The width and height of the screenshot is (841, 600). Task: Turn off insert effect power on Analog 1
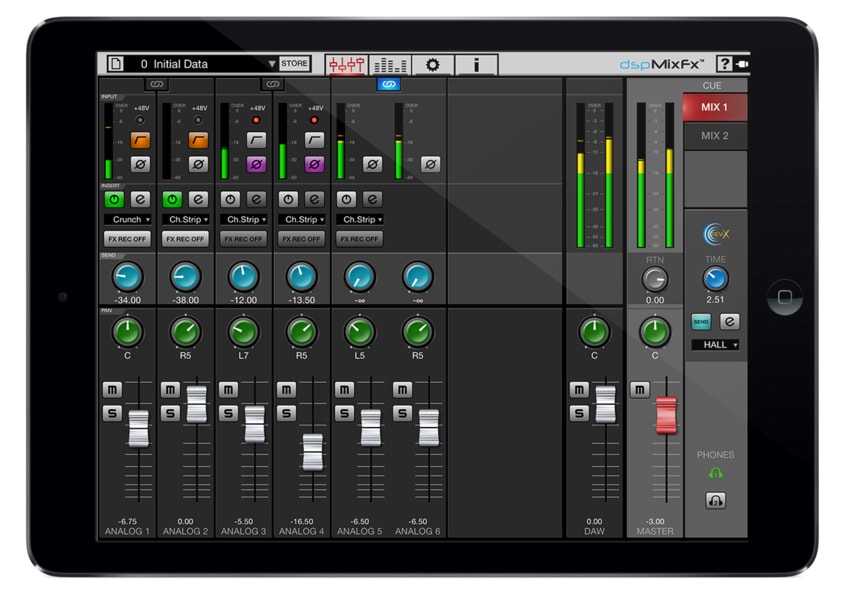[114, 199]
